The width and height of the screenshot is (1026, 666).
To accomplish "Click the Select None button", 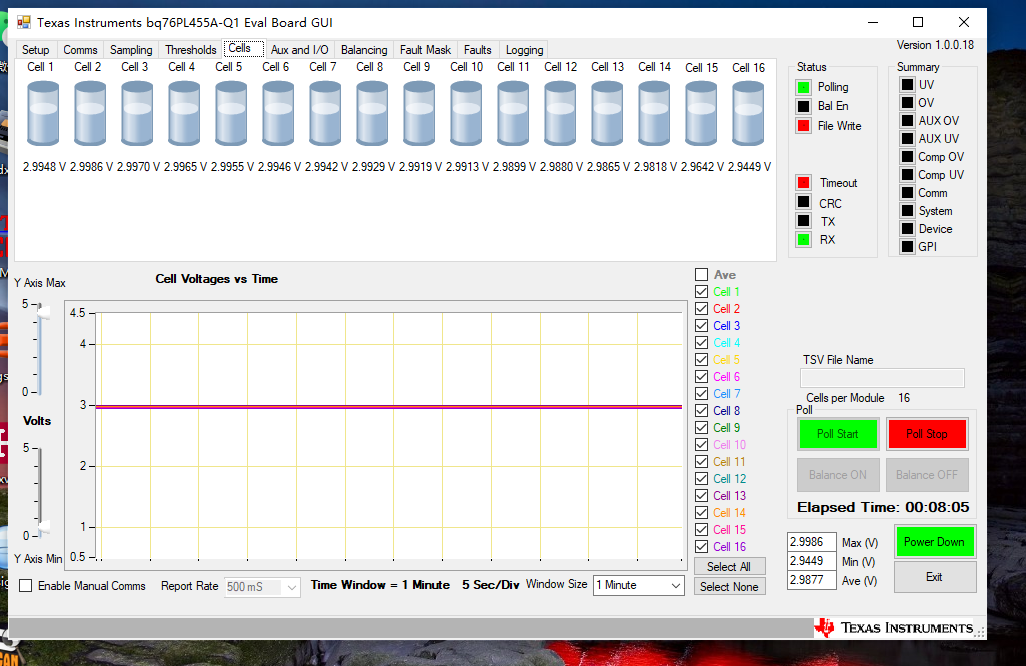I will [x=729, y=587].
